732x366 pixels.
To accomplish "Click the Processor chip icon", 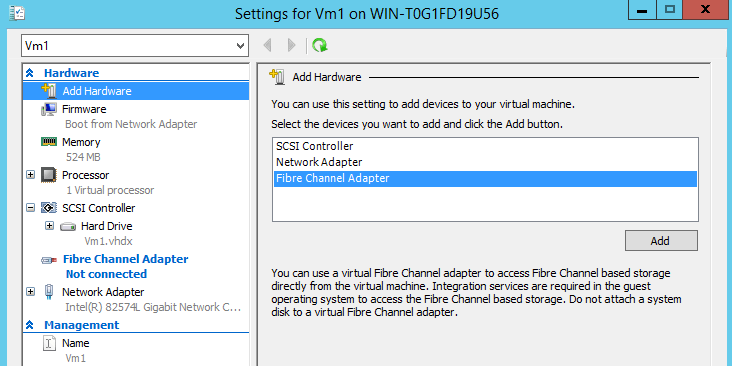I will click(x=49, y=175).
